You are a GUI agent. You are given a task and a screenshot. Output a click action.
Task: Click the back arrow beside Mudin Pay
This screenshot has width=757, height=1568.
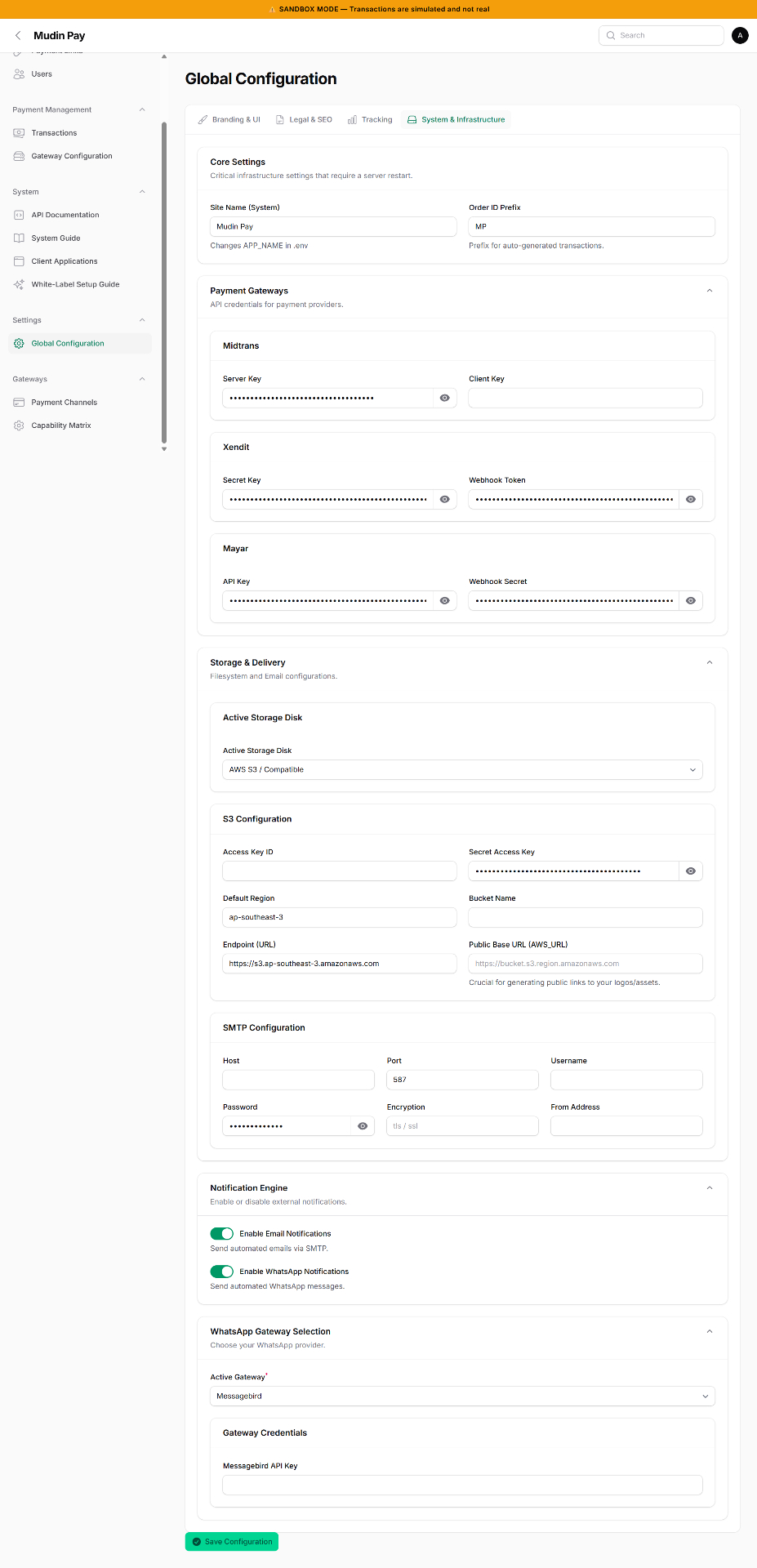(18, 35)
